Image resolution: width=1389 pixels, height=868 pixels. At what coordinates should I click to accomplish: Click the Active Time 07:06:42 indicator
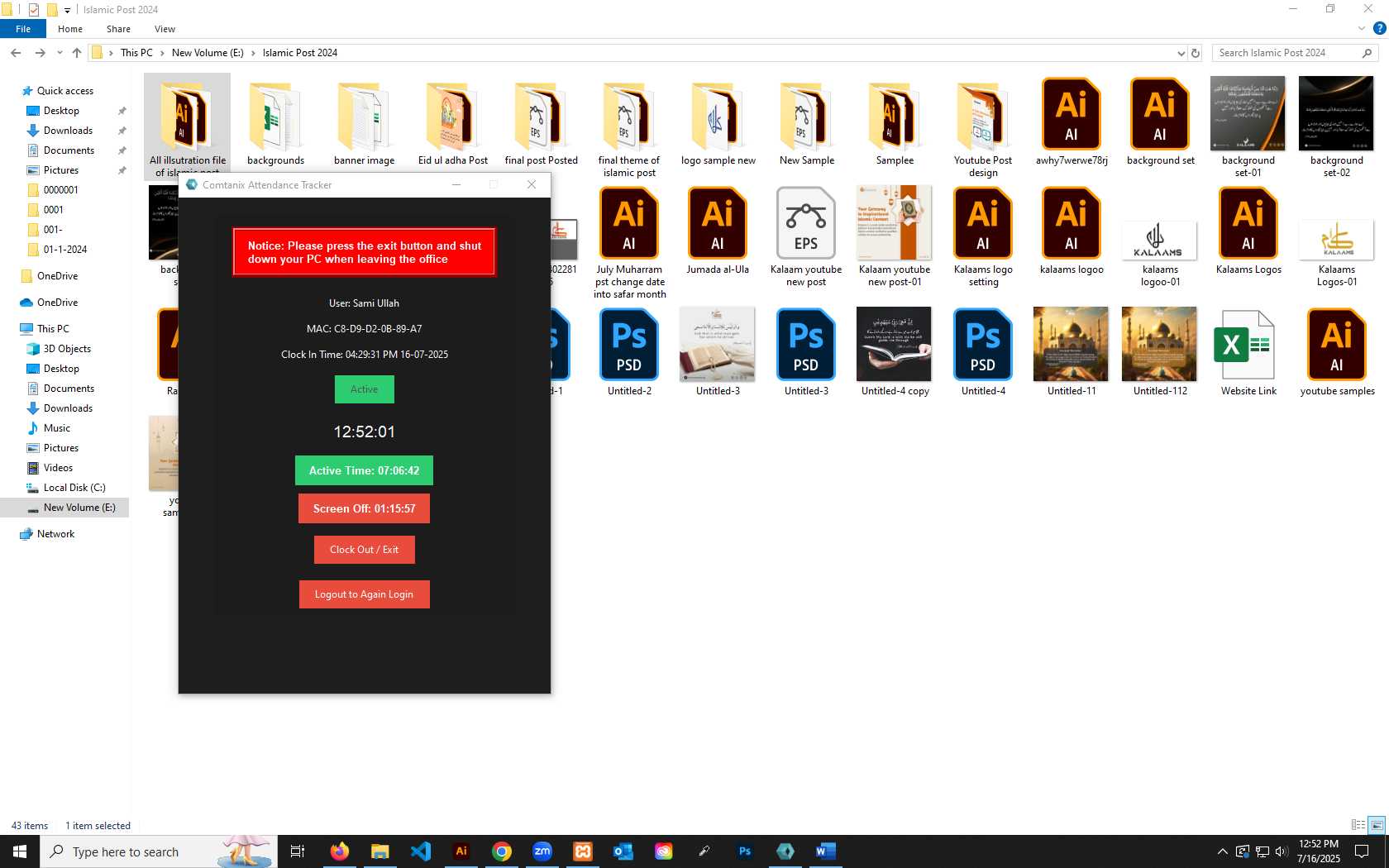364,470
